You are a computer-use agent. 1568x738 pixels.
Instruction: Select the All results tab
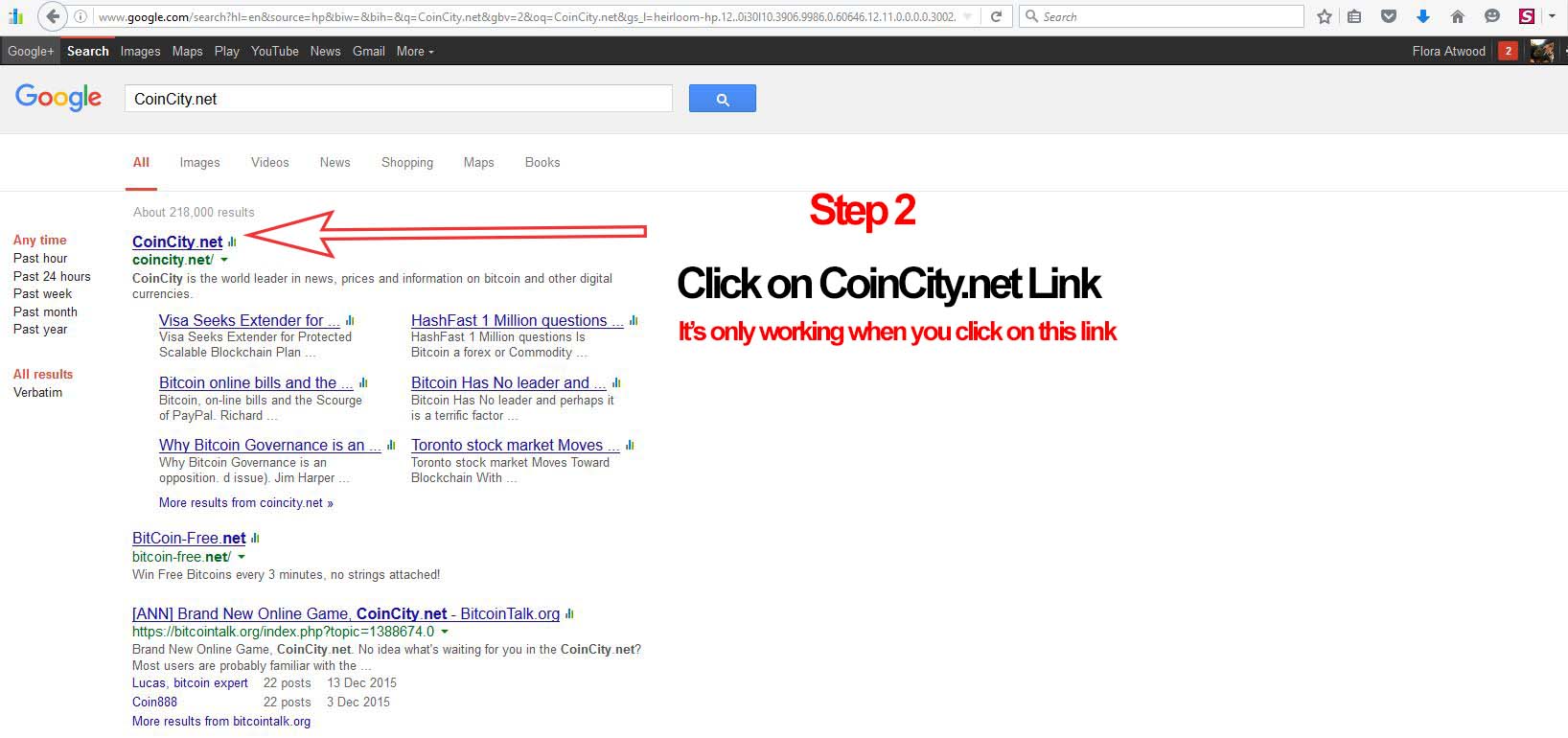(x=141, y=162)
